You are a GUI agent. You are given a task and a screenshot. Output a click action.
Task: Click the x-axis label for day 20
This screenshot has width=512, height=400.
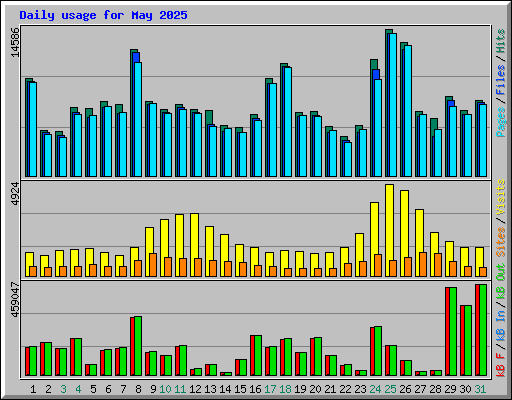tap(315, 389)
